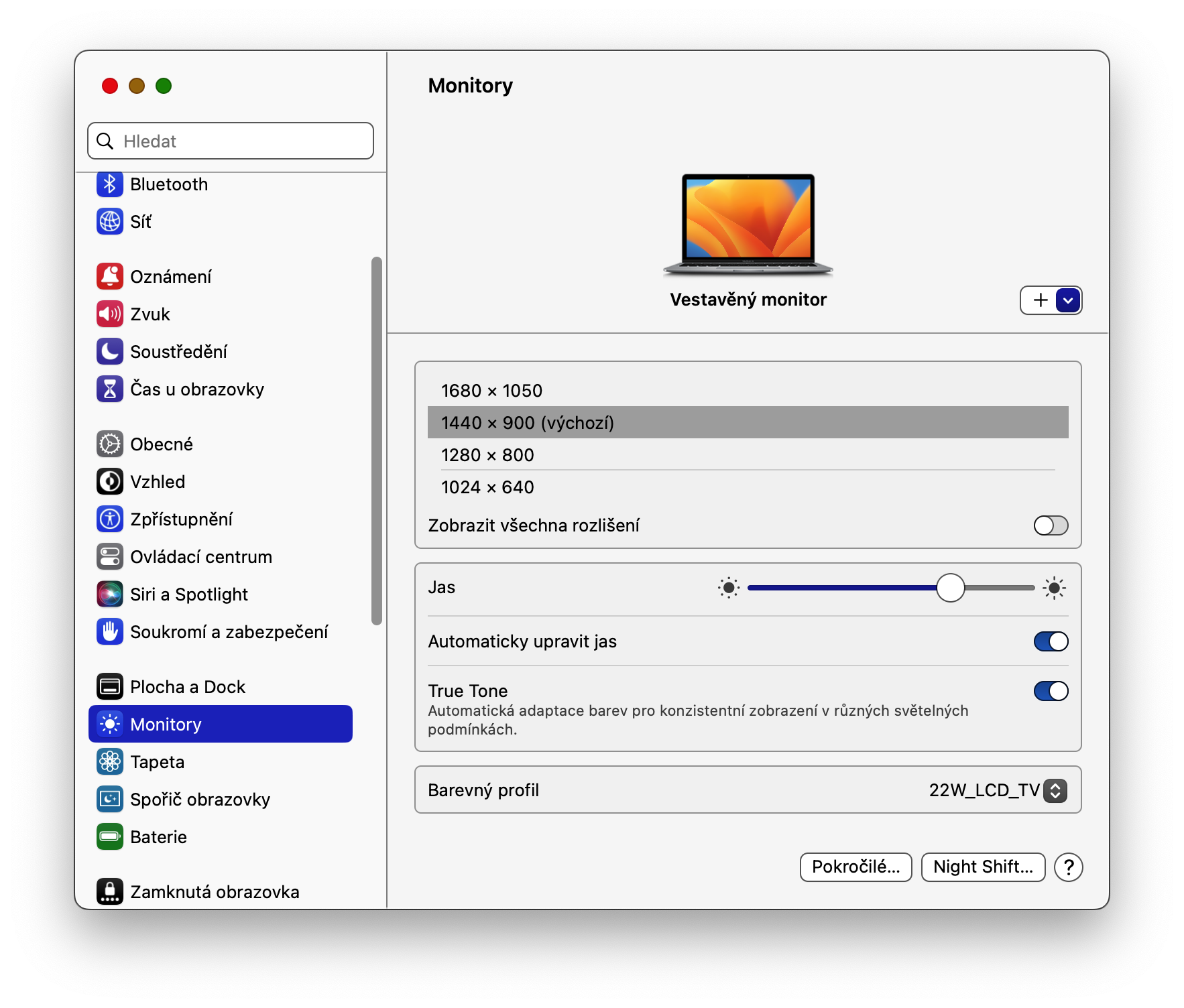Enable Zobrazit všechna rozlišení switch
Image resolution: width=1184 pixels, height=1008 pixels.
1050,525
